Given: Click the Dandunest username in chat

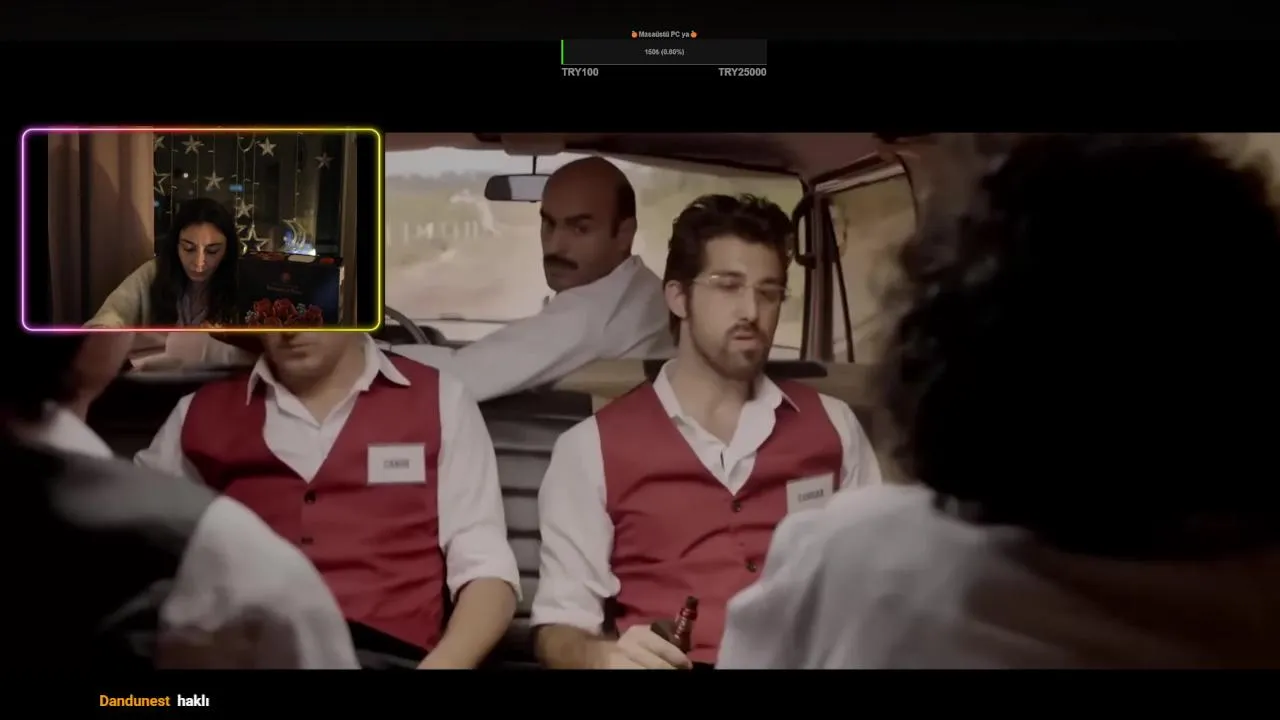Looking at the screenshot, I should tap(135, 701).
